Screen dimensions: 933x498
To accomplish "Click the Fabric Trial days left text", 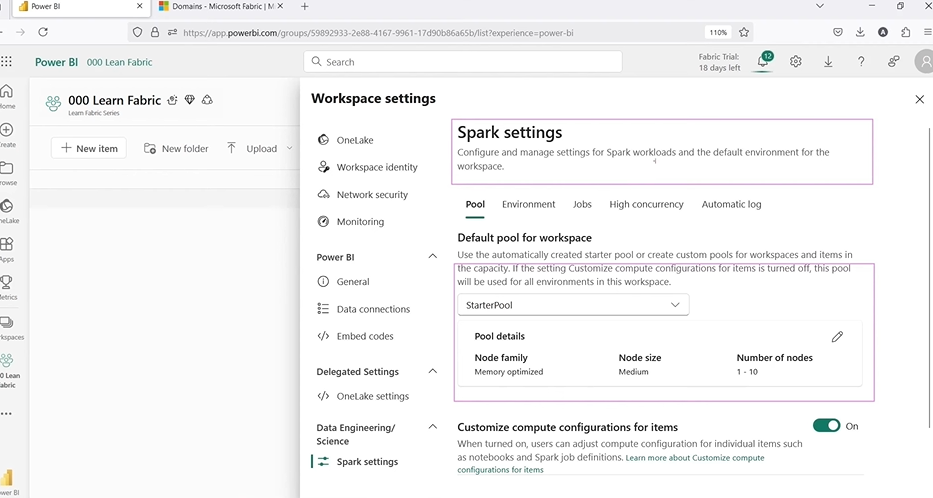I will click(719, 62).
